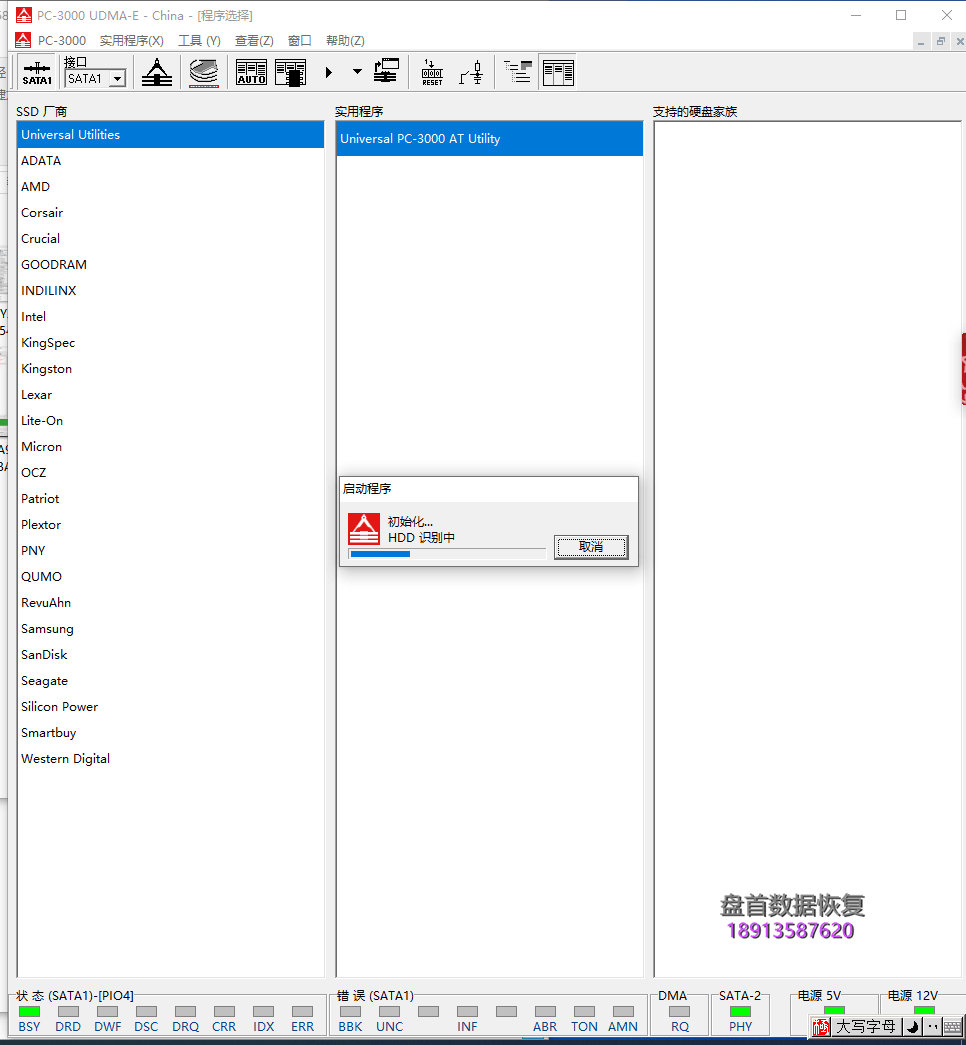The height and width of the screenshot is (1045, 966).
Task: Open the 窗口 menu
Action: pyautogui.click(x=299, y=41)
